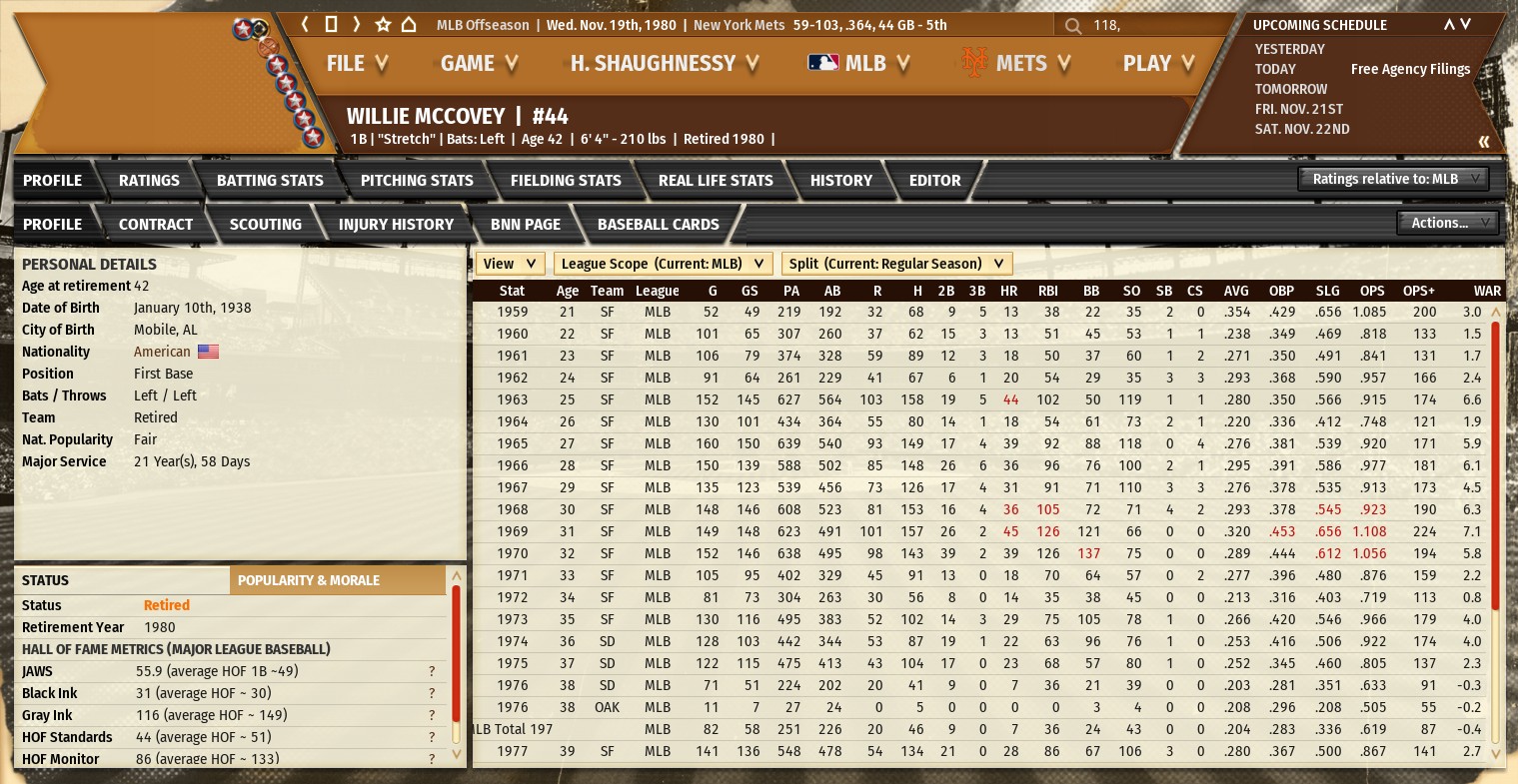Viewport: 1518px width, 784px height.
Task: Click the American nationality link
Action: coord(162,352)
